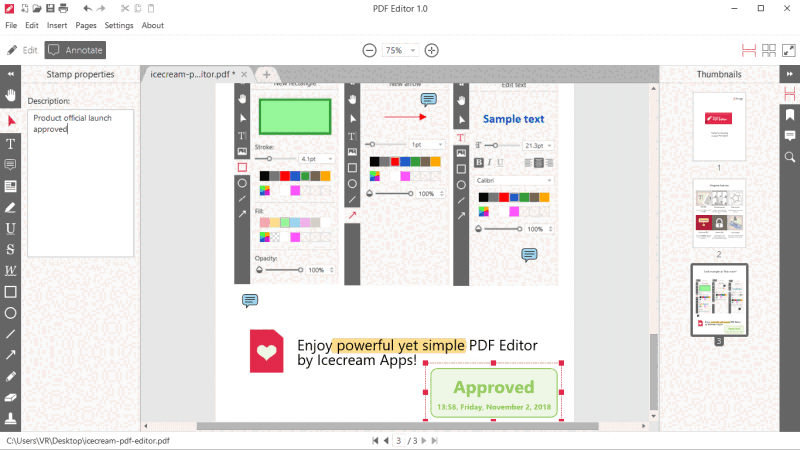Screen dimensions: 800x450
Task: Close the icecream-p...itor.pdf tab
Action: click(x=244, y=74)
